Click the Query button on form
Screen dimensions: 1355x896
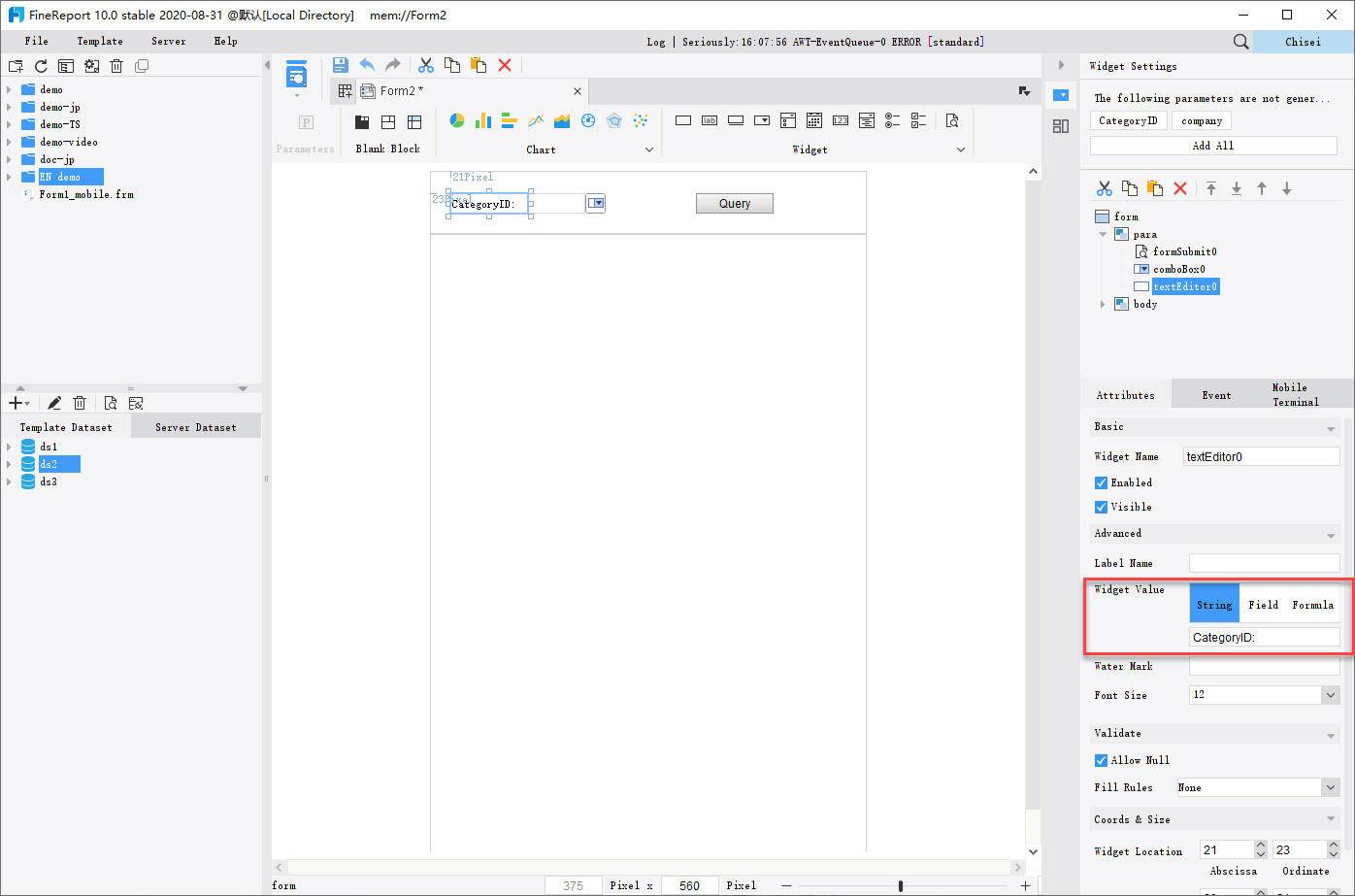click(735, 203)
